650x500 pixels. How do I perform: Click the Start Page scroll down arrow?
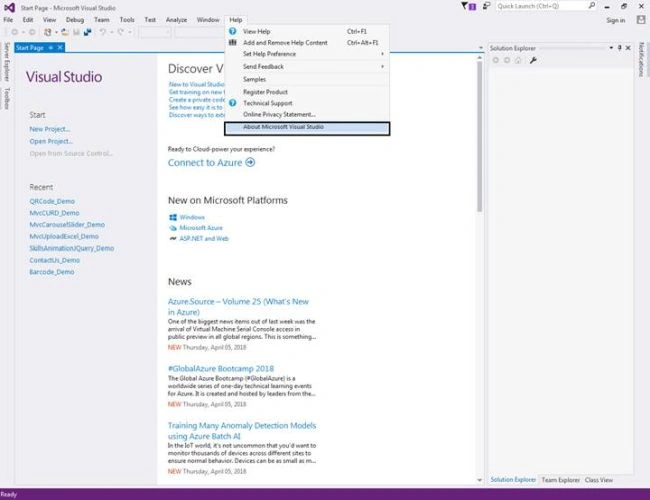click(480, 480)
